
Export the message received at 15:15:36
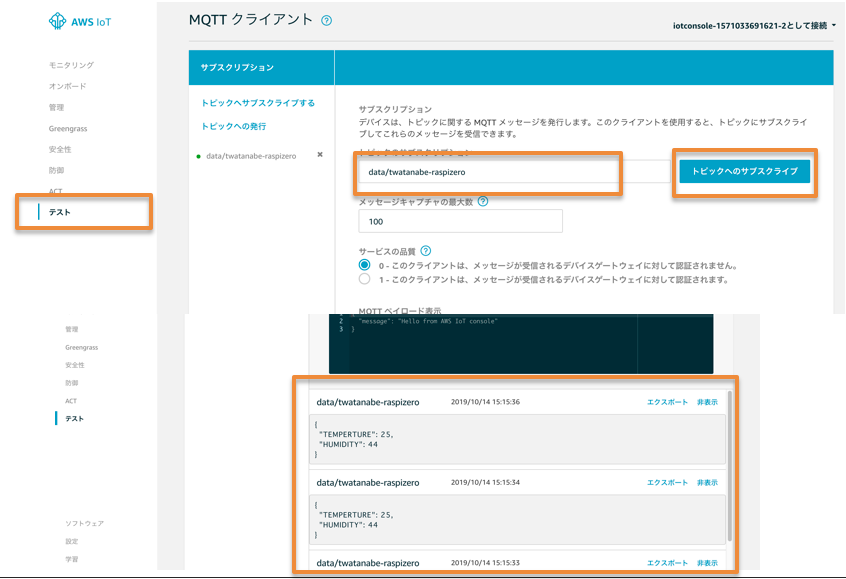pos(667,402)
